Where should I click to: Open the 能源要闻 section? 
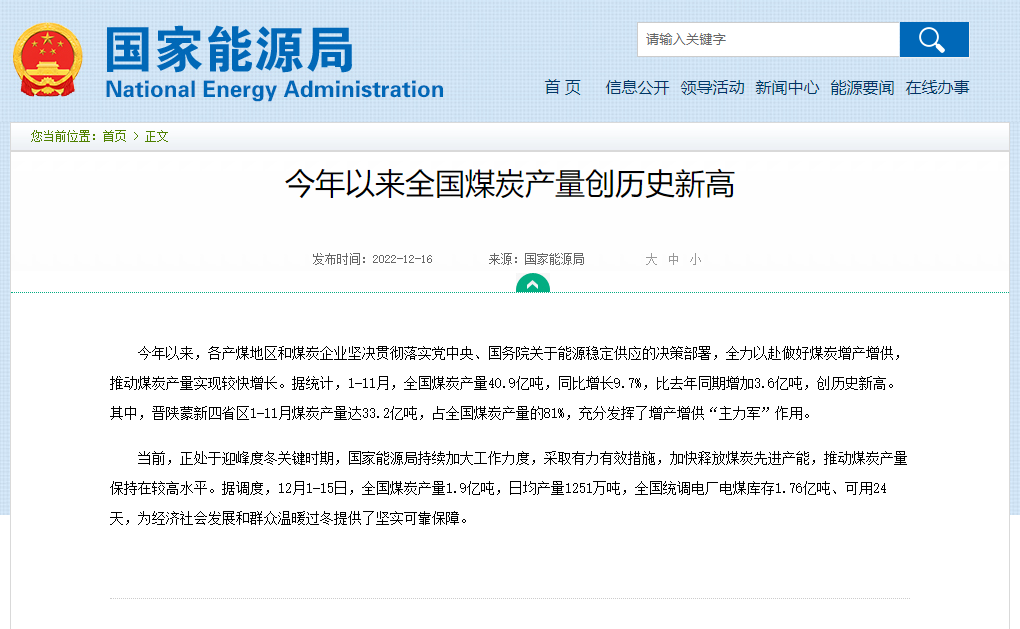862,87
